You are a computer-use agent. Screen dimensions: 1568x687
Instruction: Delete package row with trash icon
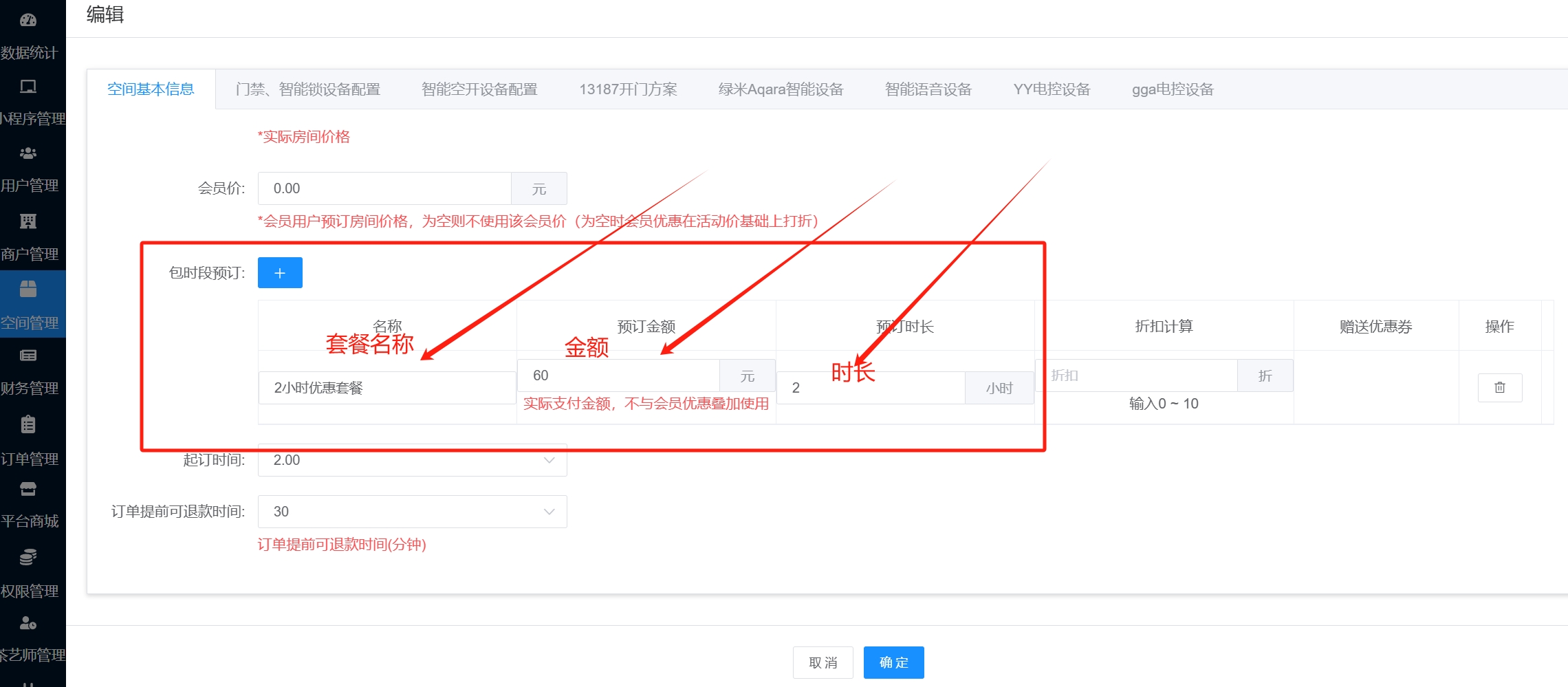click(1499, 388)
